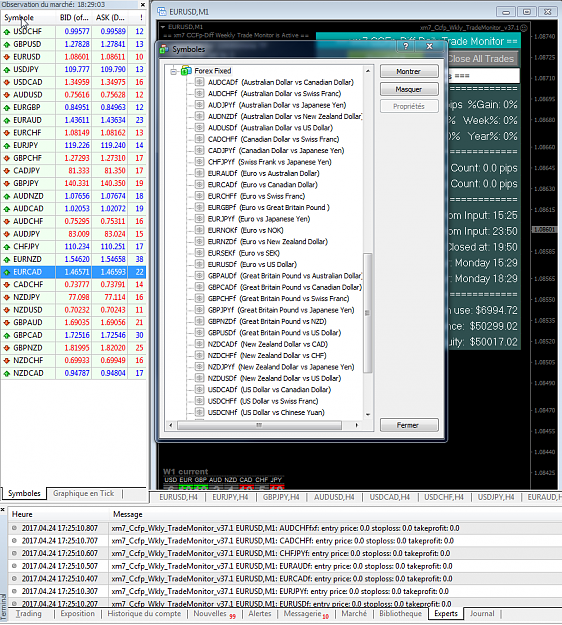Select GBPUSDf in the symbol tree
Screen dimensions: 562x625
pos(274,332)
